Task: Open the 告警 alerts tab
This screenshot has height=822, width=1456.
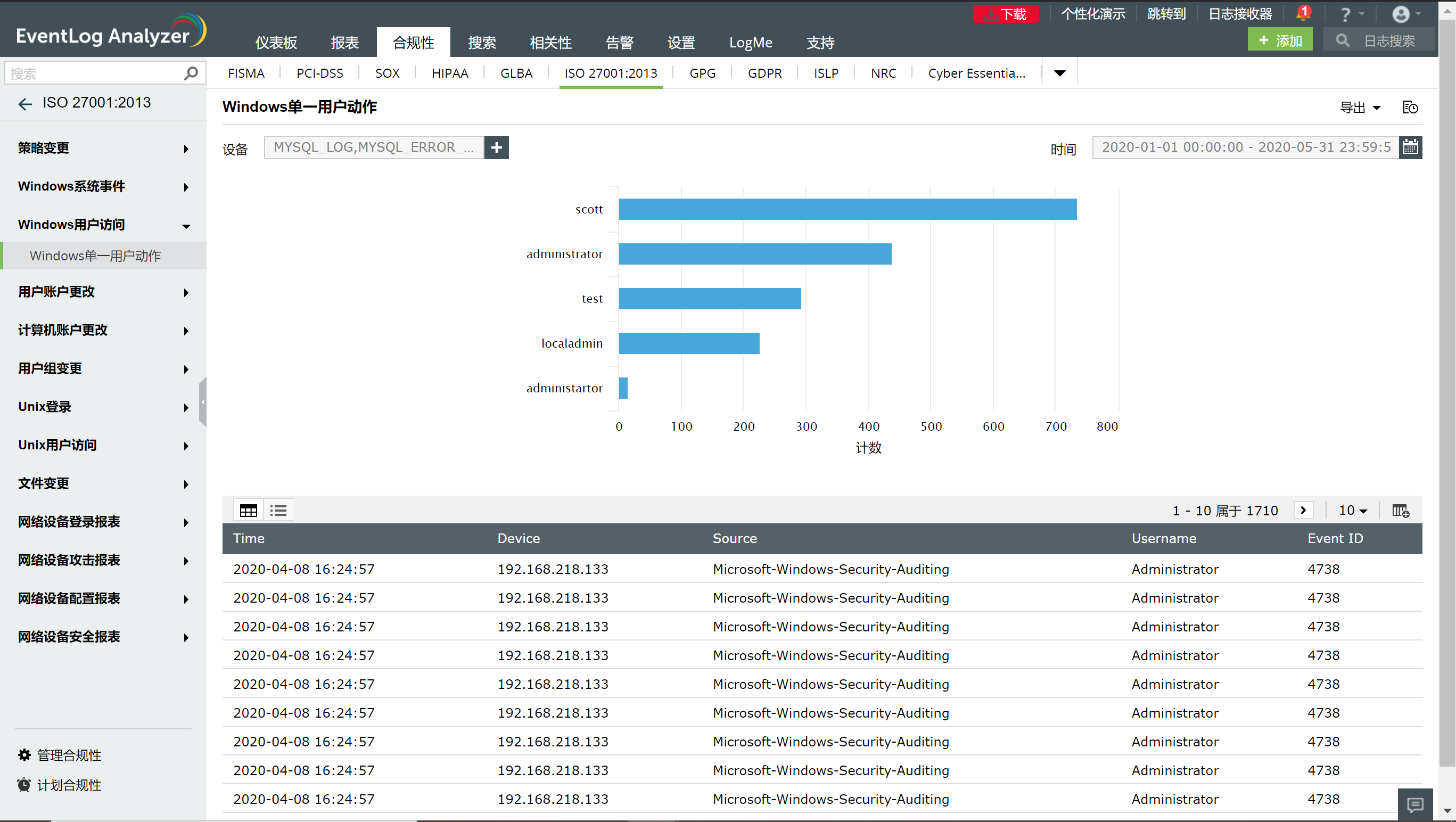Action: click(x=619, y=43)
